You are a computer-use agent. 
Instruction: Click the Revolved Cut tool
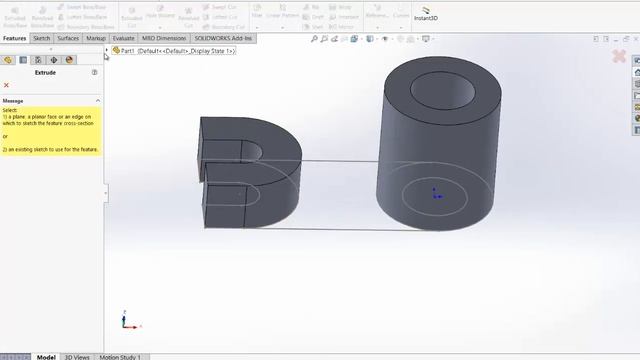188,18
